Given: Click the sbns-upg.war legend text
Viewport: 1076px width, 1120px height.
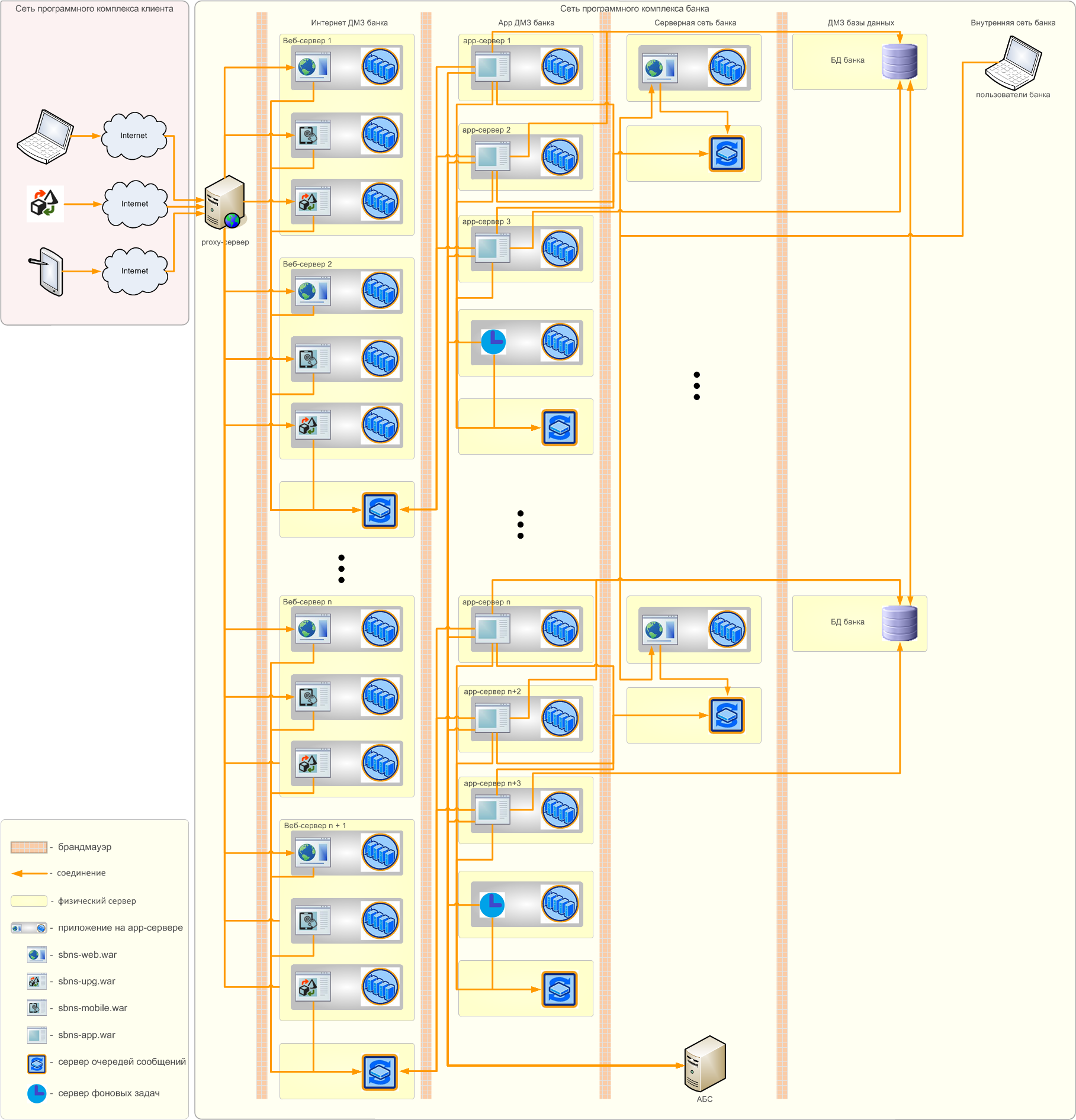Looking at the screenshot, I should click(x=86, y=981).
